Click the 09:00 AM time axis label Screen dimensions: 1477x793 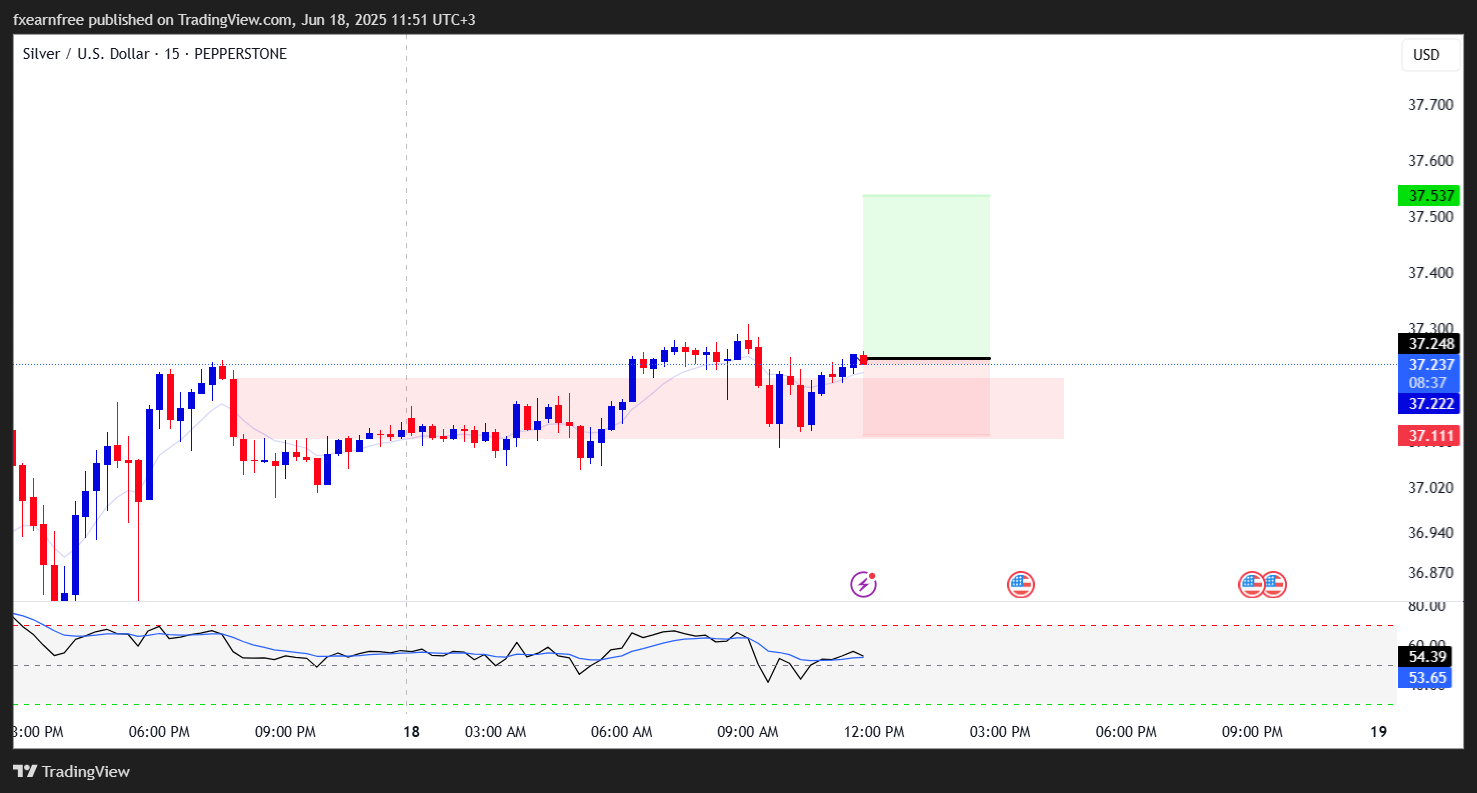coord(747,732)
